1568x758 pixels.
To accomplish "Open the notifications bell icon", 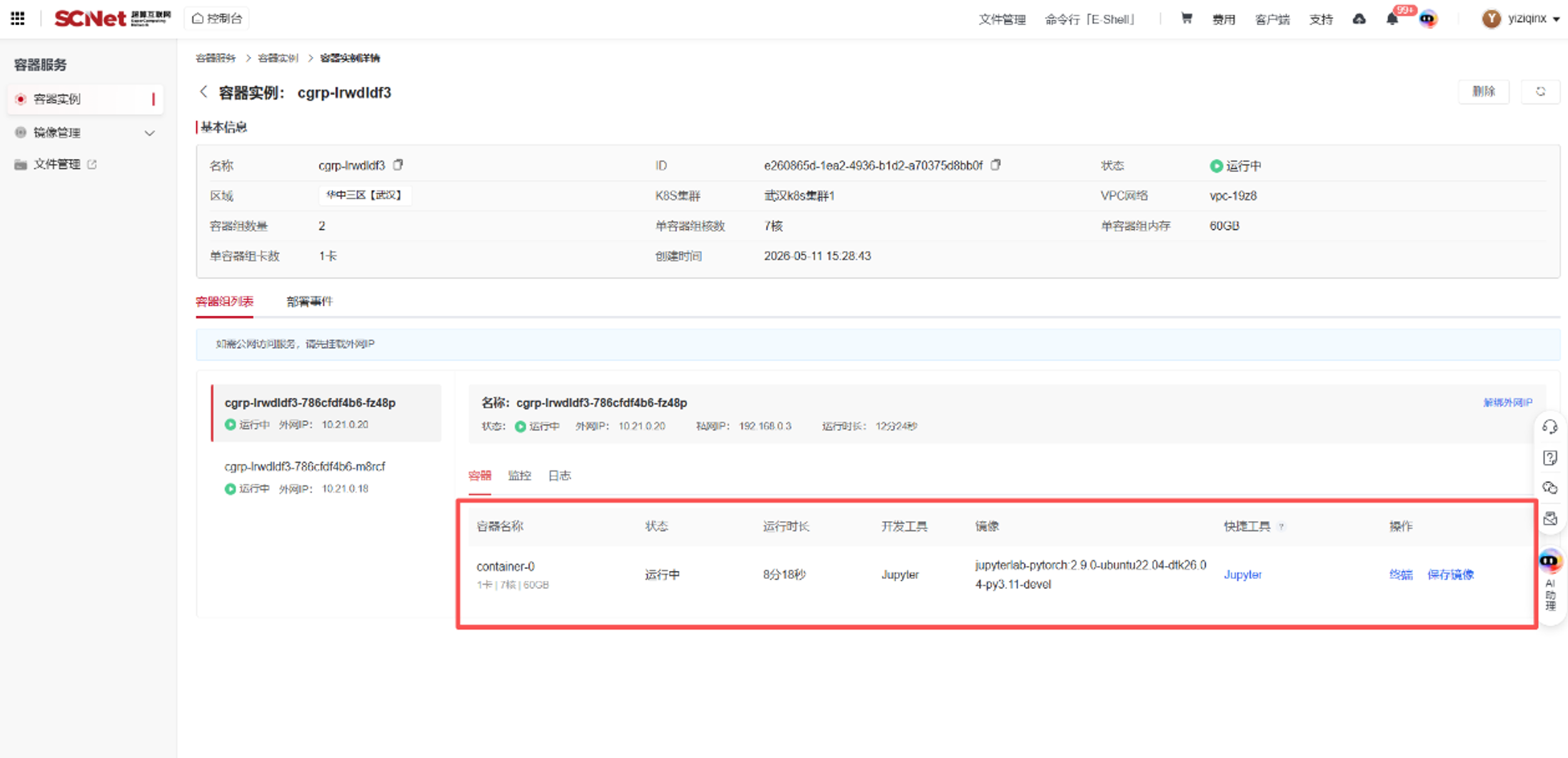I will (1392, 19).
